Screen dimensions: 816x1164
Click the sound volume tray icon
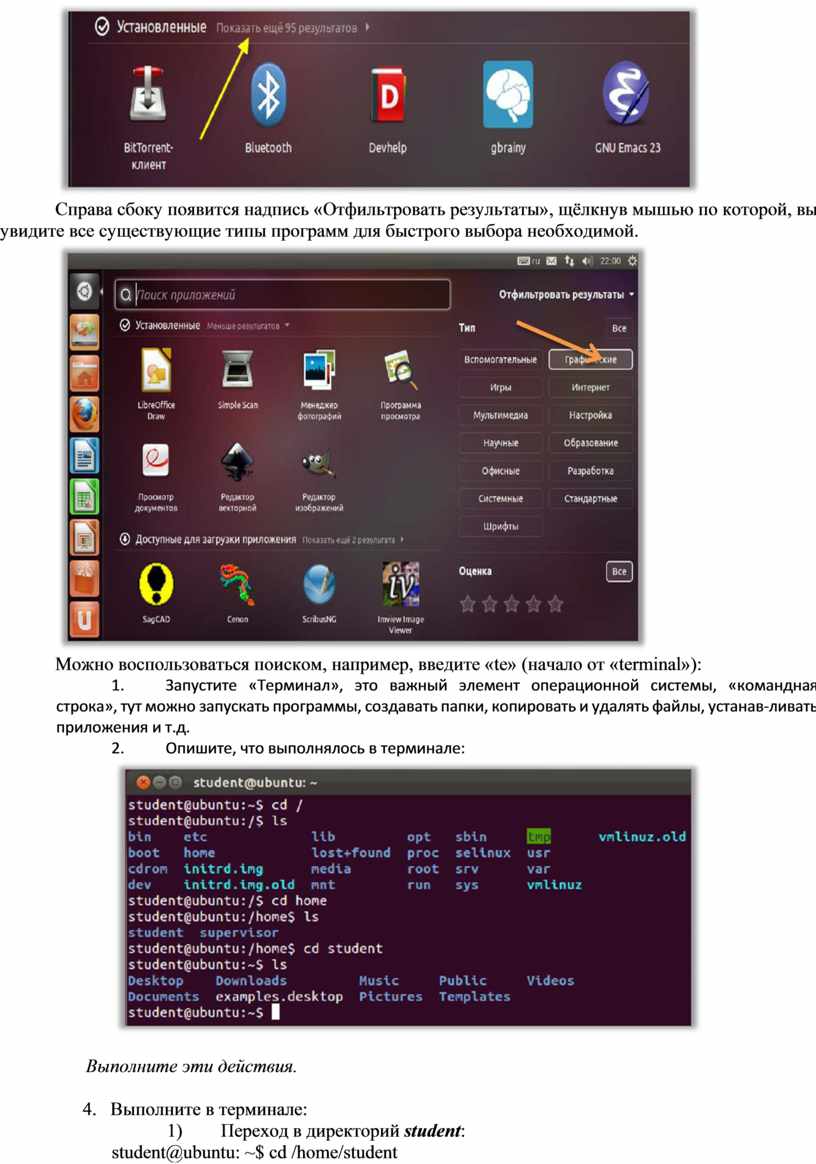tap(587, 261)
